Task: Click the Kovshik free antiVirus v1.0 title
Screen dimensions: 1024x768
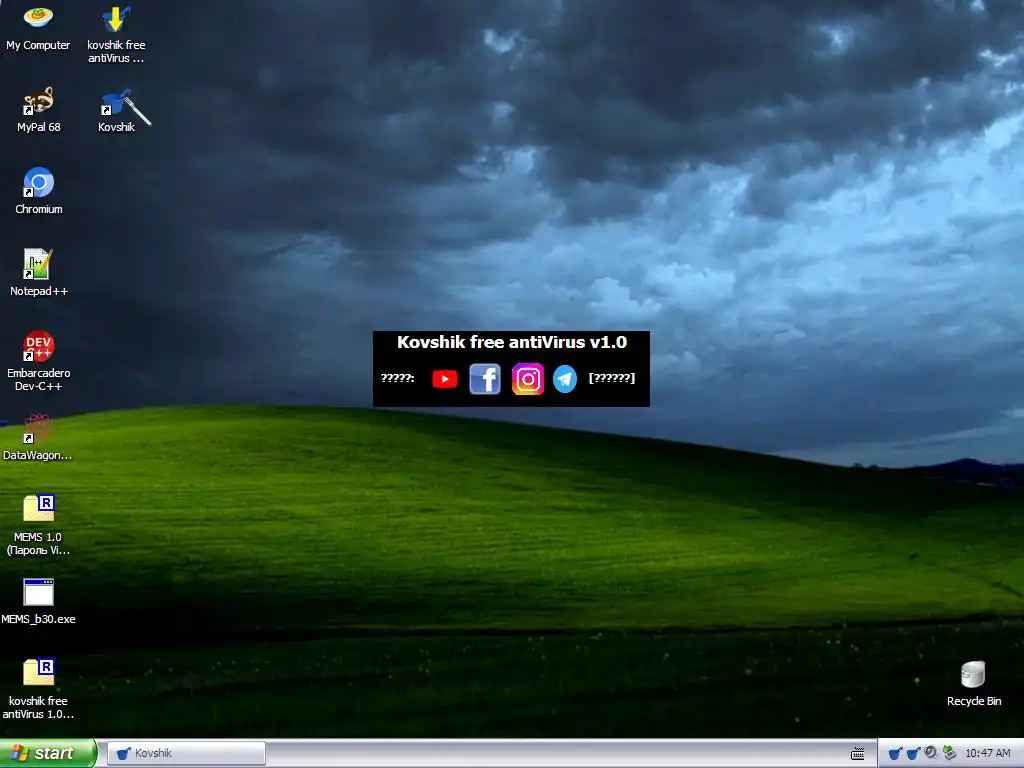Action: (x=512, y=342)
